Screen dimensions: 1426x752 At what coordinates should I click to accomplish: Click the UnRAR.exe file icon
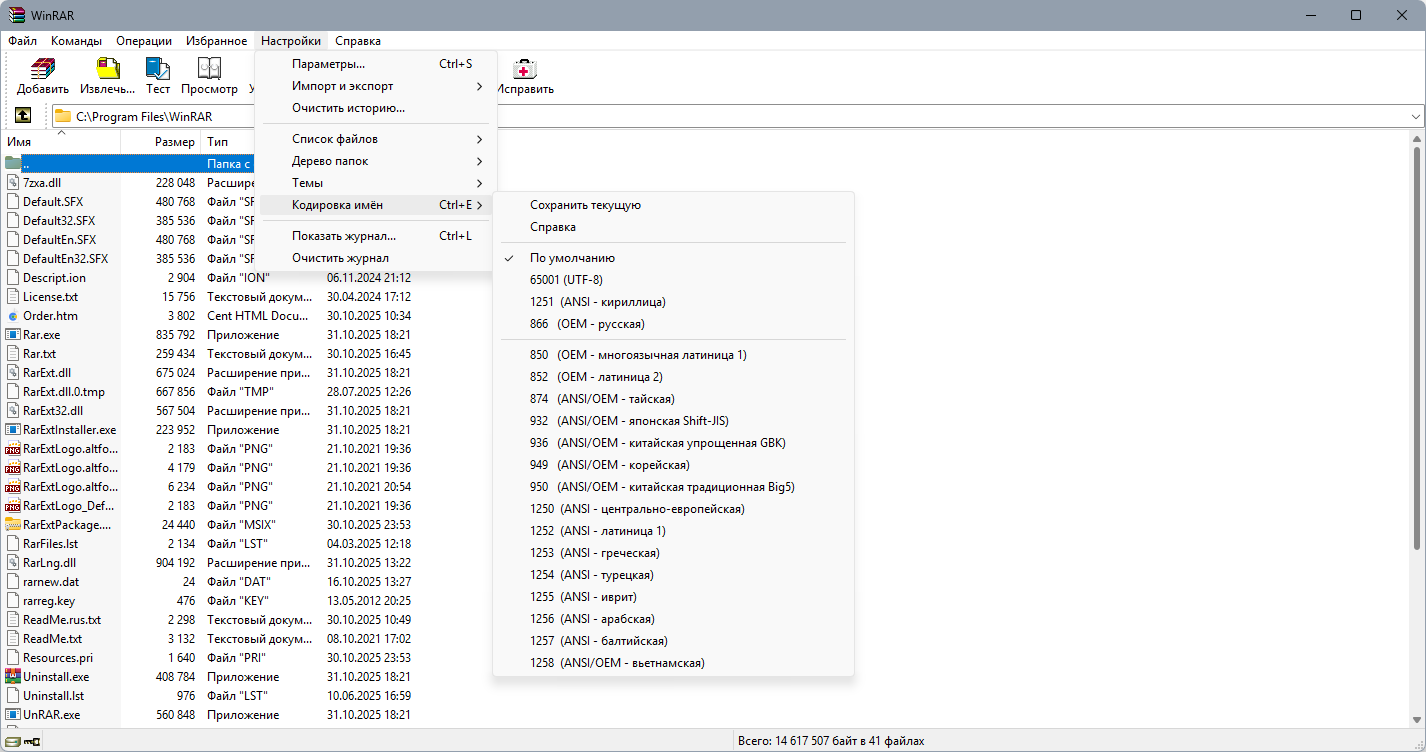[13, 715]
